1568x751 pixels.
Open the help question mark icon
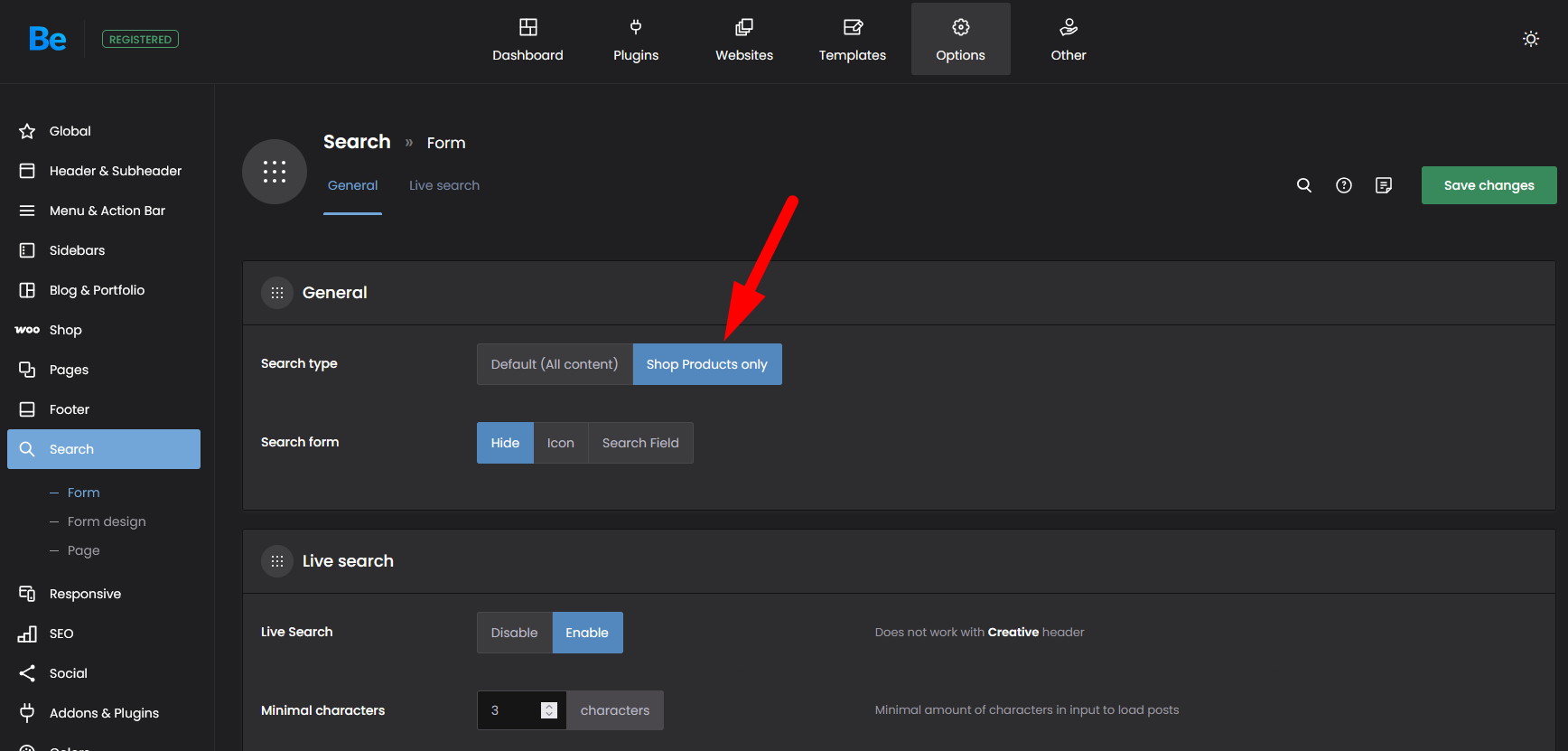point(1343,185)
